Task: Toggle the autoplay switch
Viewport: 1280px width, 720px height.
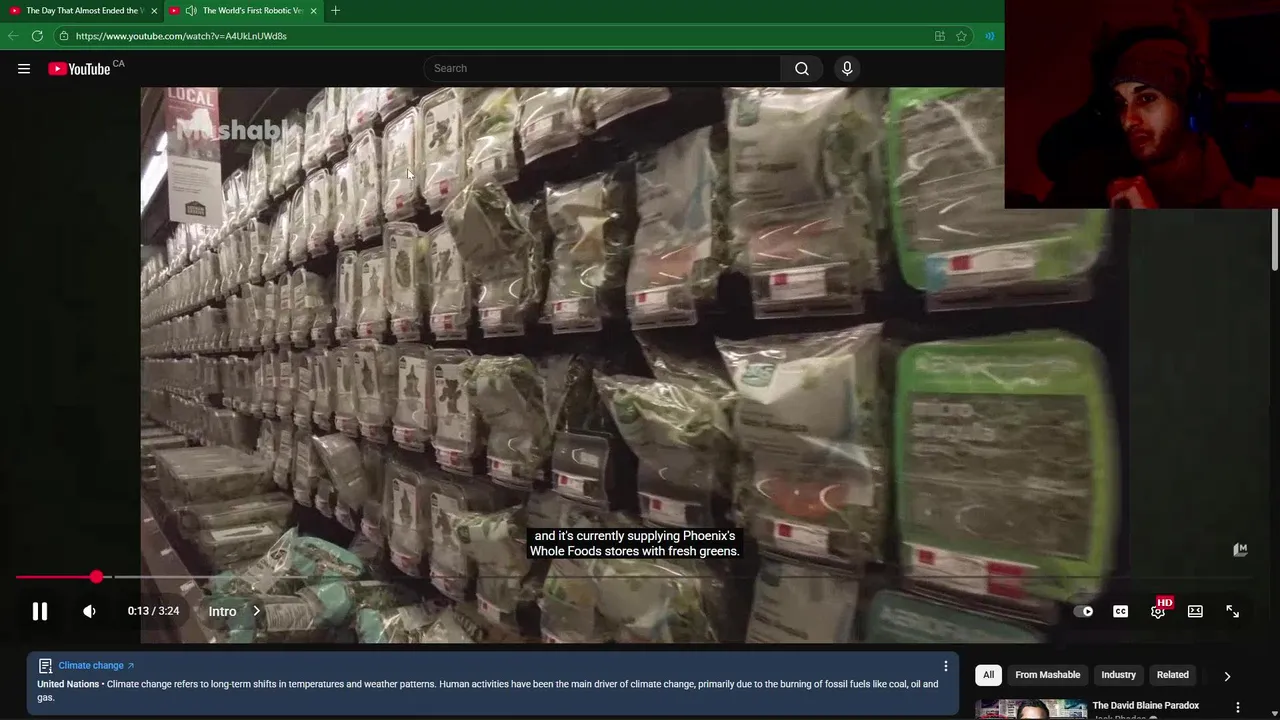Action: (1083, 611)
